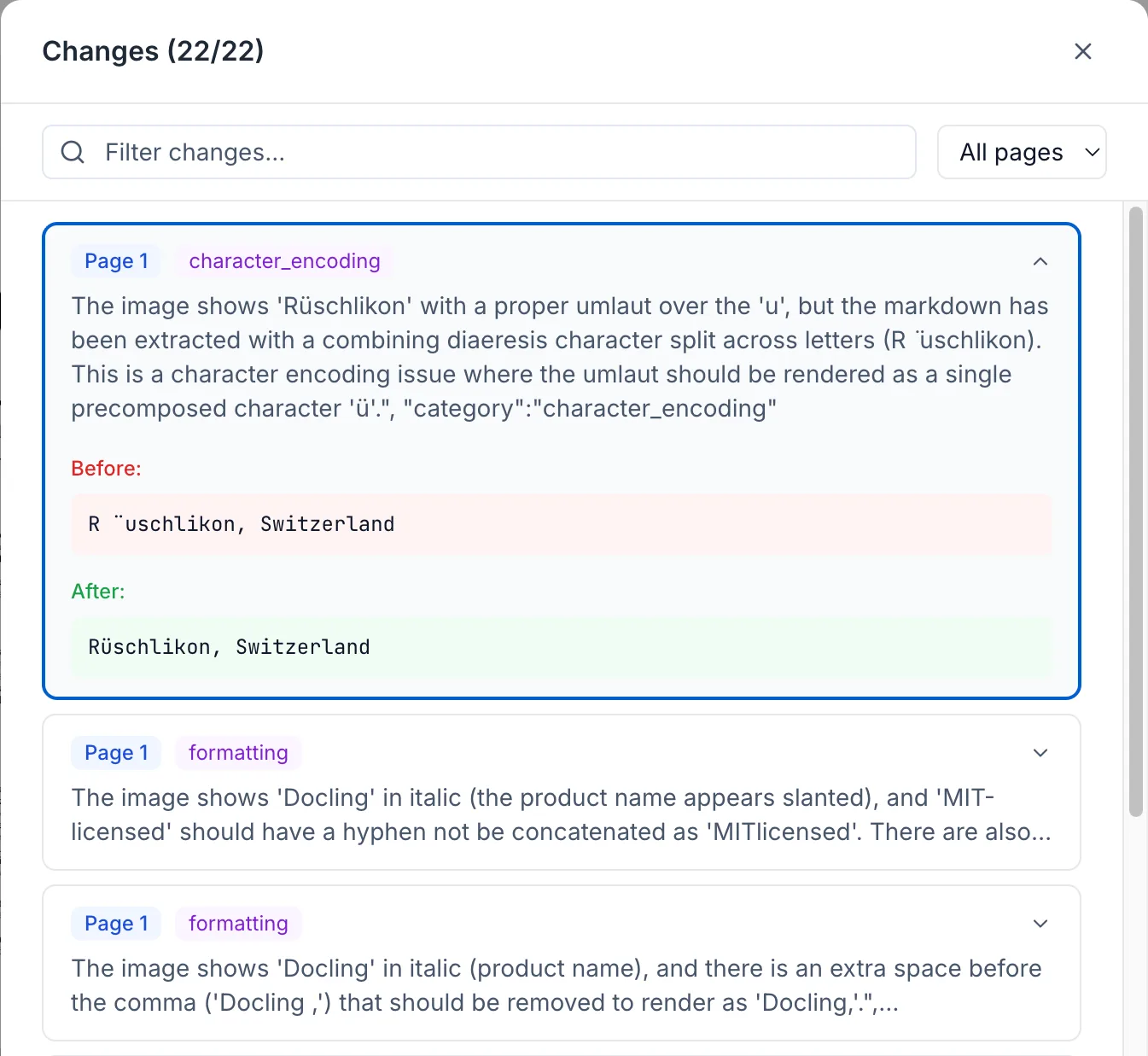
Task: Click Page 1 badge on 'Docling ,' card
Action: point(116,924)
